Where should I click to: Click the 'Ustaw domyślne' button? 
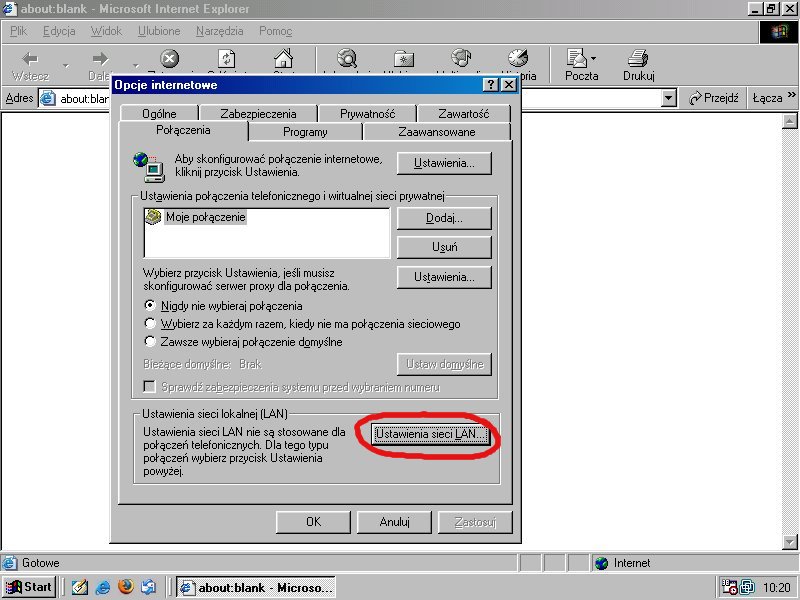(444, 364)
